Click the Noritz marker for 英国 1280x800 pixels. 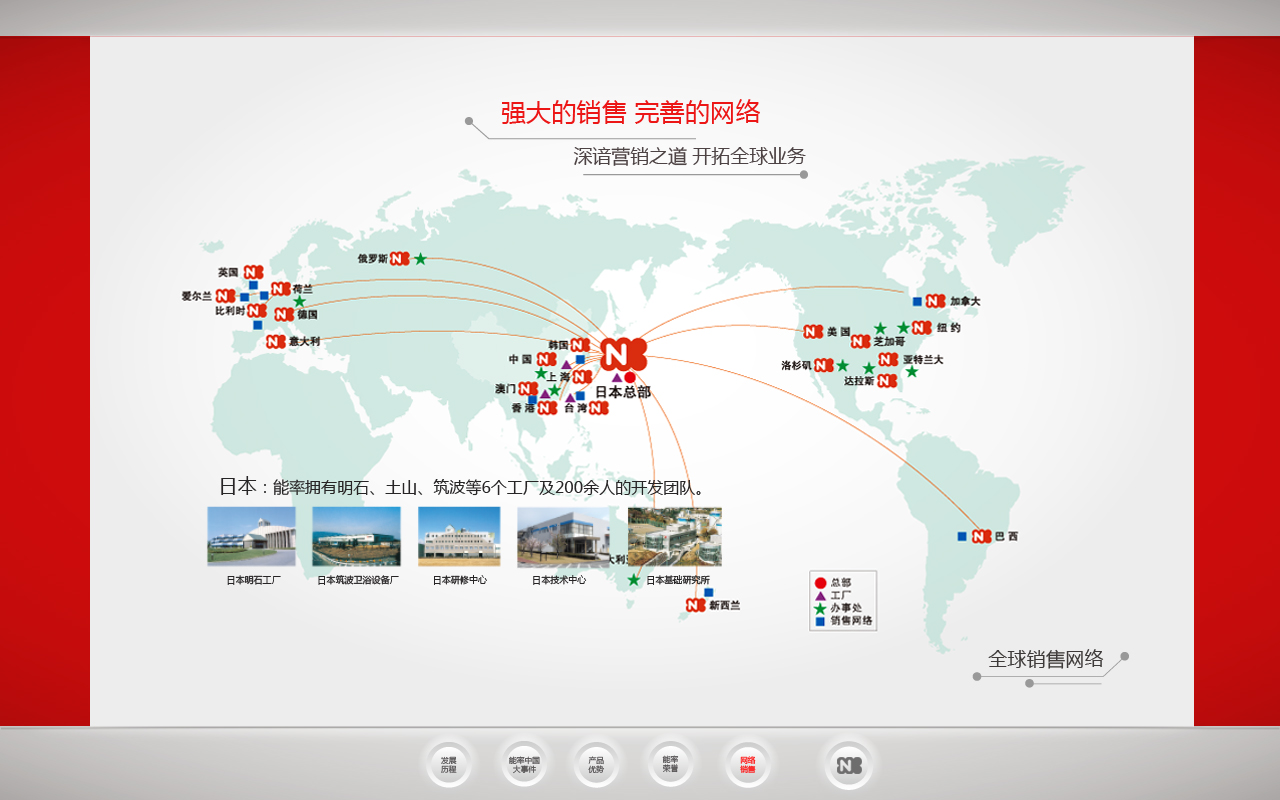(252, 272)
